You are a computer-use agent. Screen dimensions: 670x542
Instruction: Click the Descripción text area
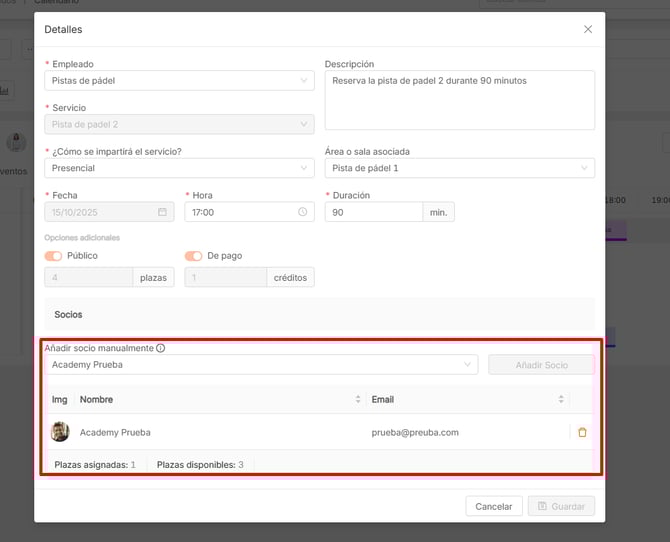(460, 100)
